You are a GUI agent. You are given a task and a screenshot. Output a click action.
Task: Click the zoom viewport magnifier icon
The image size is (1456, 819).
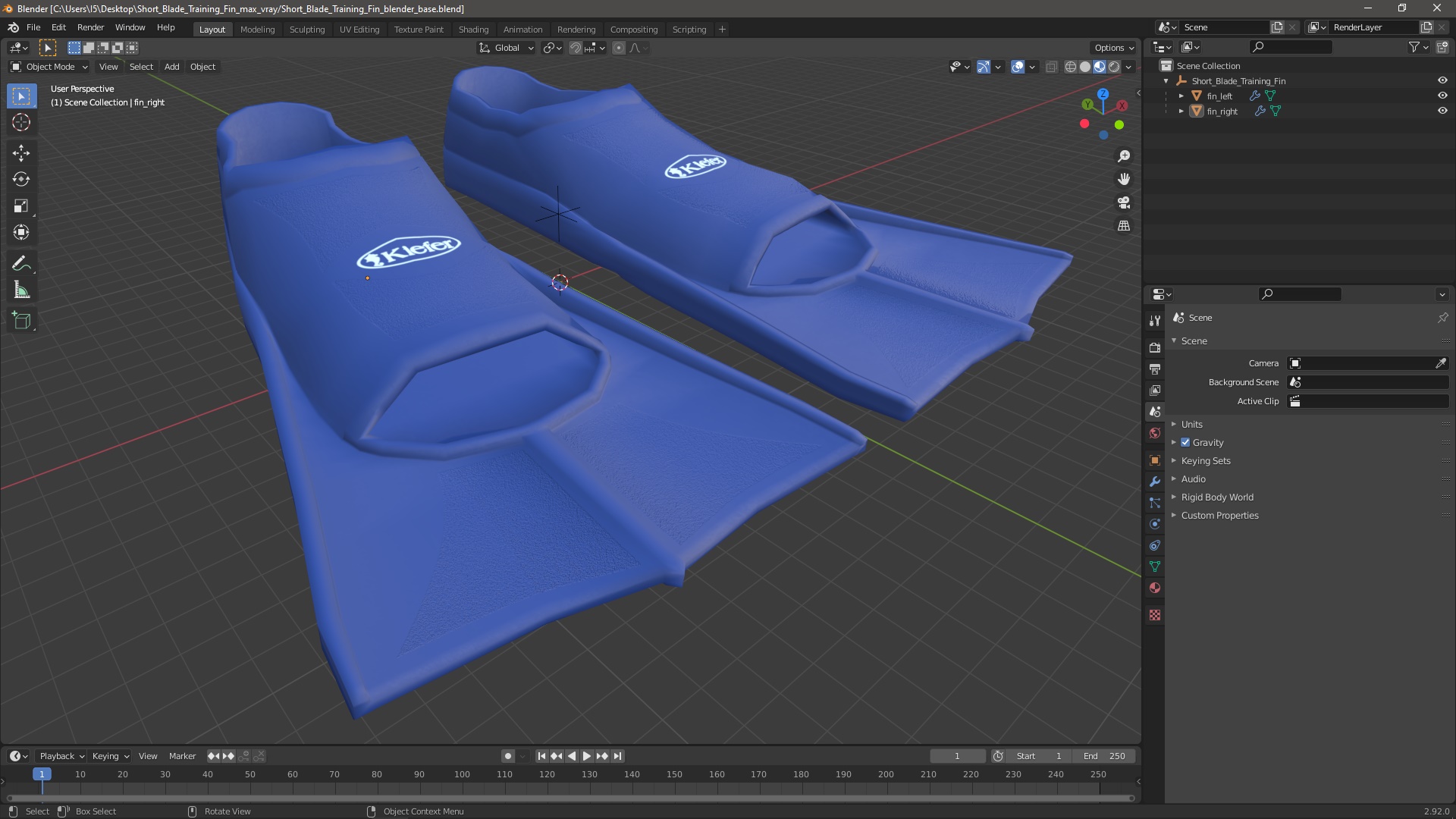pyautogui.click(x=1124, y=156)
